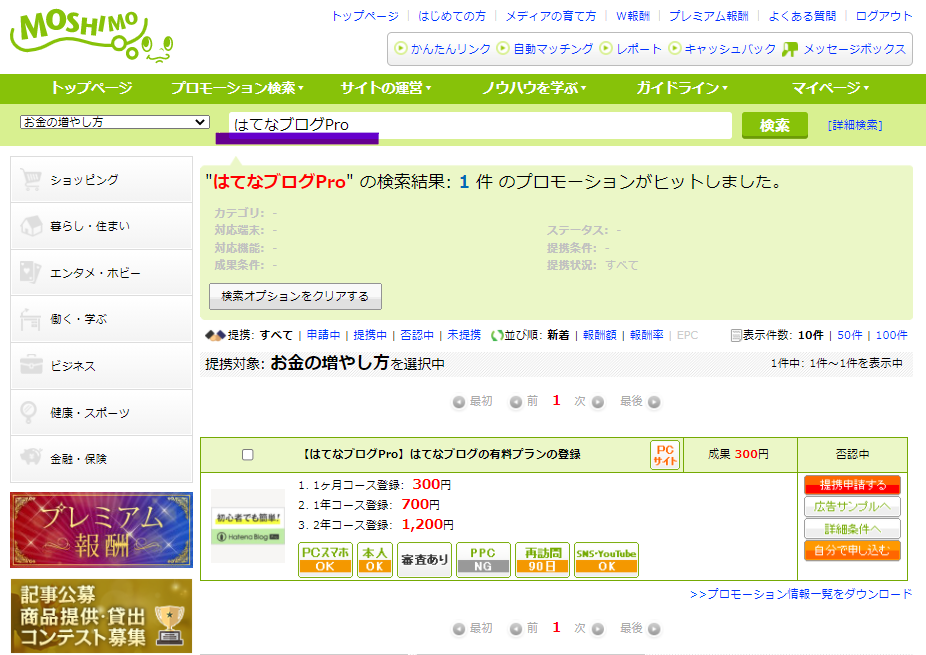Screen dimensions: 926x655
Task: Click the SNS・YouTube OK badge
Action: pyautogui.click(x=607, y=559)
